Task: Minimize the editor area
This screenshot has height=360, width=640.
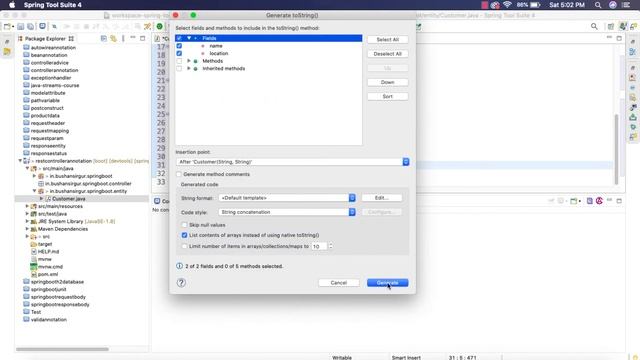Action: pos(609,38)
